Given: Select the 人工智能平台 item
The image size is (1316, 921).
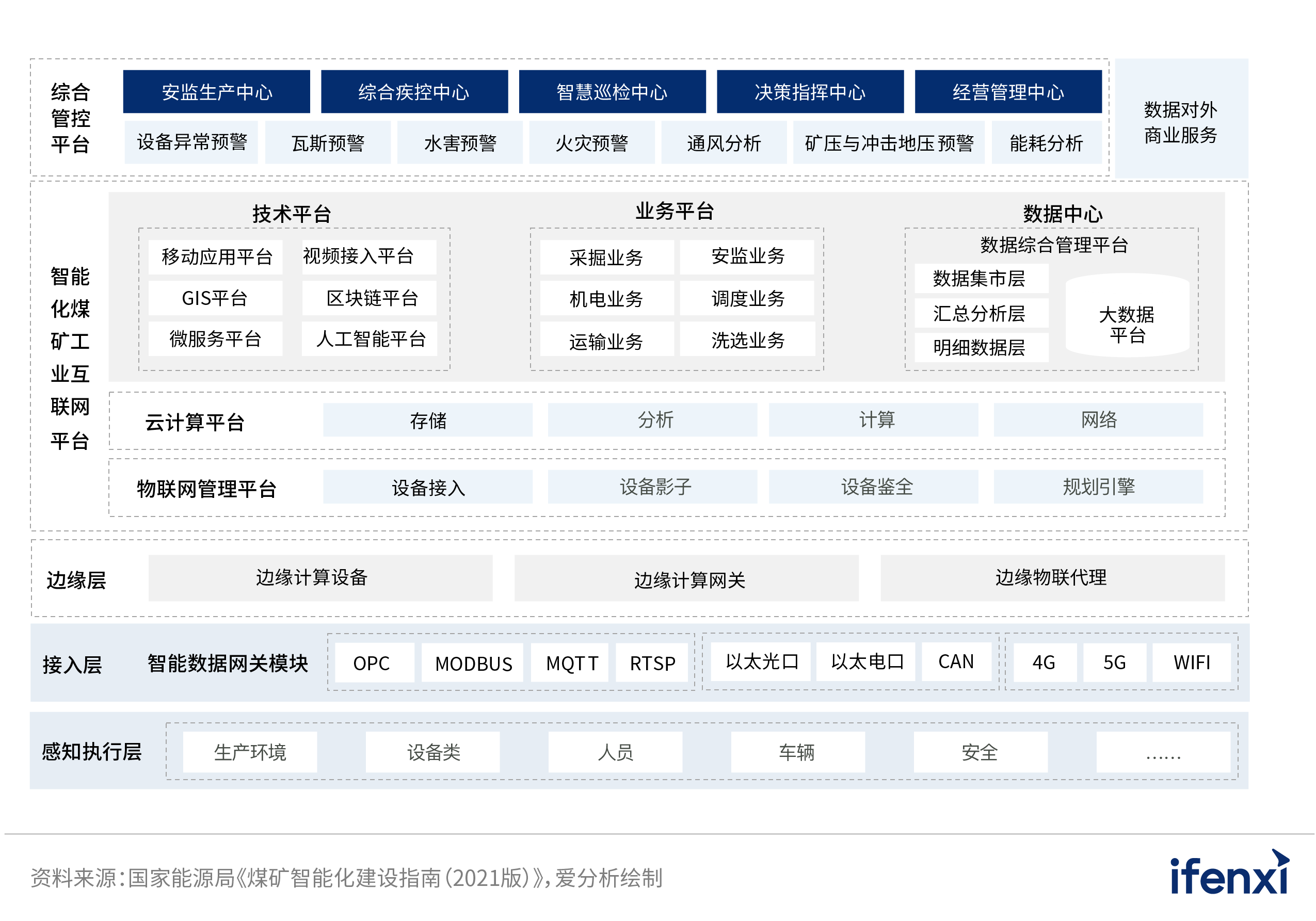Looking at the screenshot, I should click(370, 338).
